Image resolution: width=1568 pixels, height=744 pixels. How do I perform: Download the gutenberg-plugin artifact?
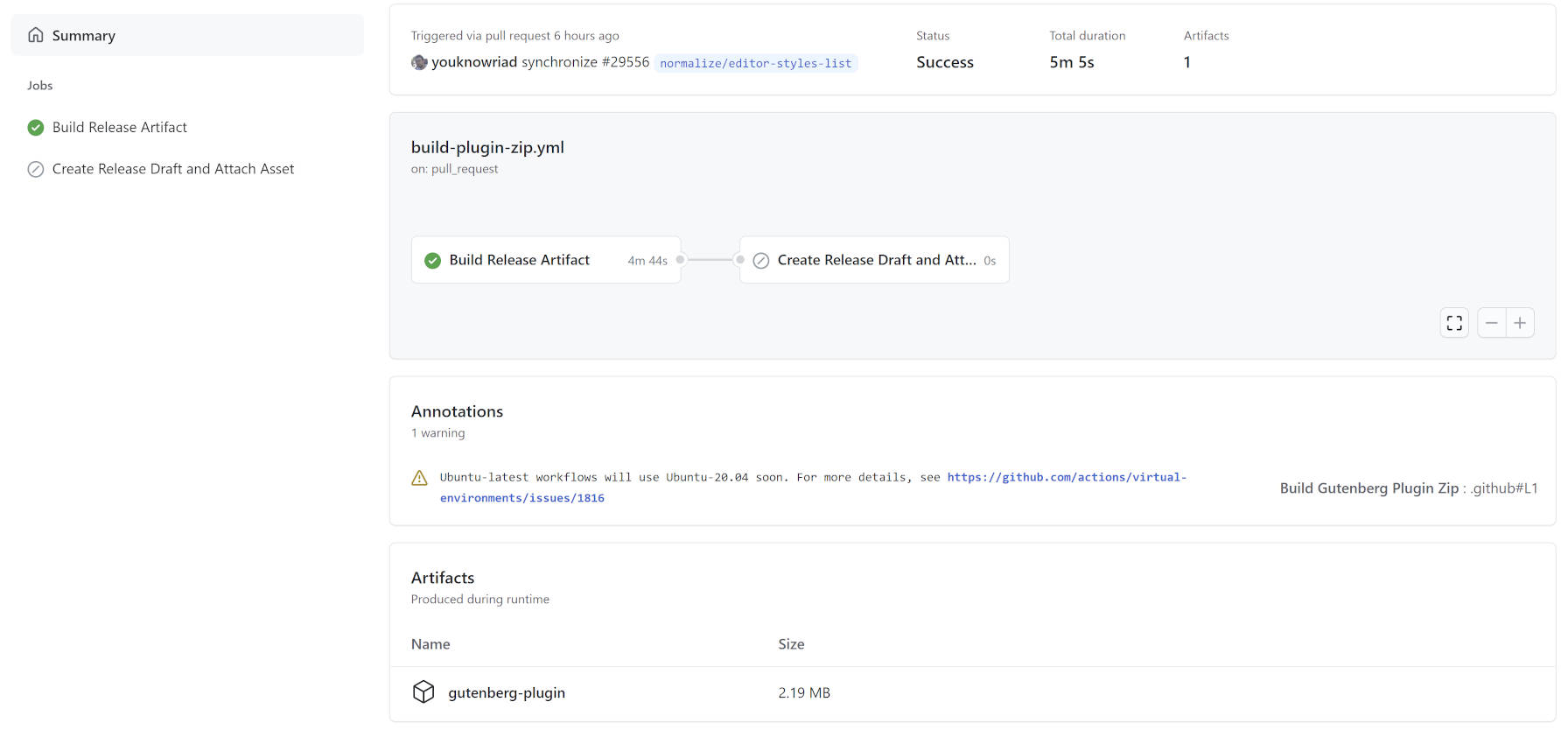pos(507,693)
